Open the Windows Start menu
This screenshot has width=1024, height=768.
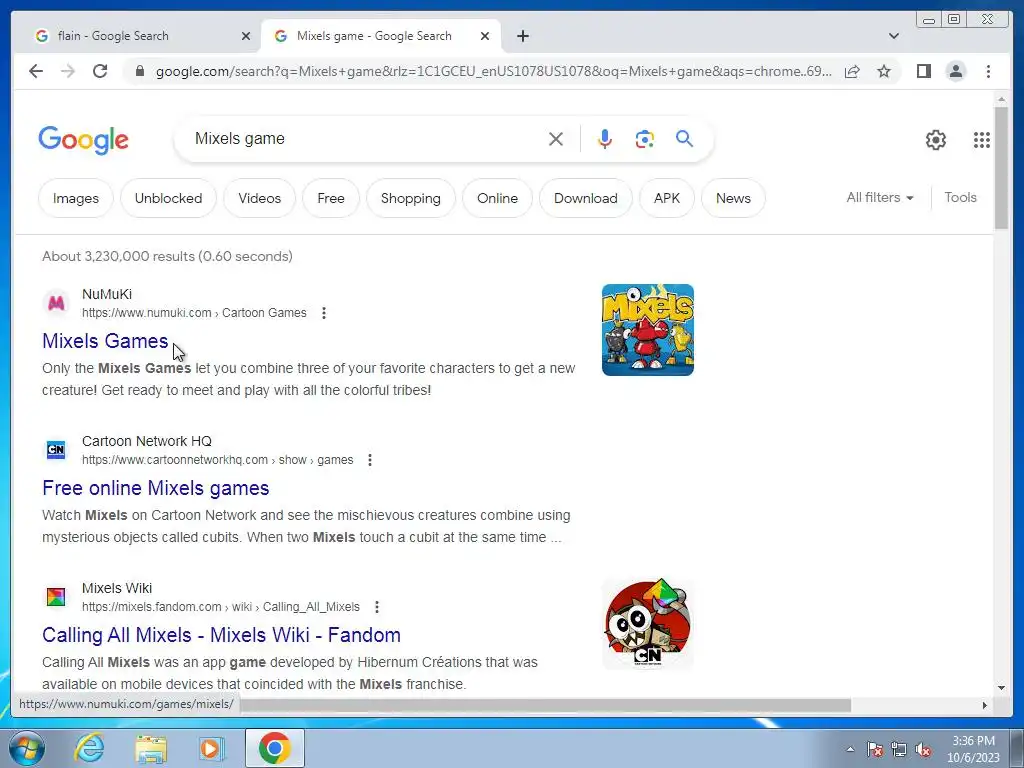pos(26,748)
